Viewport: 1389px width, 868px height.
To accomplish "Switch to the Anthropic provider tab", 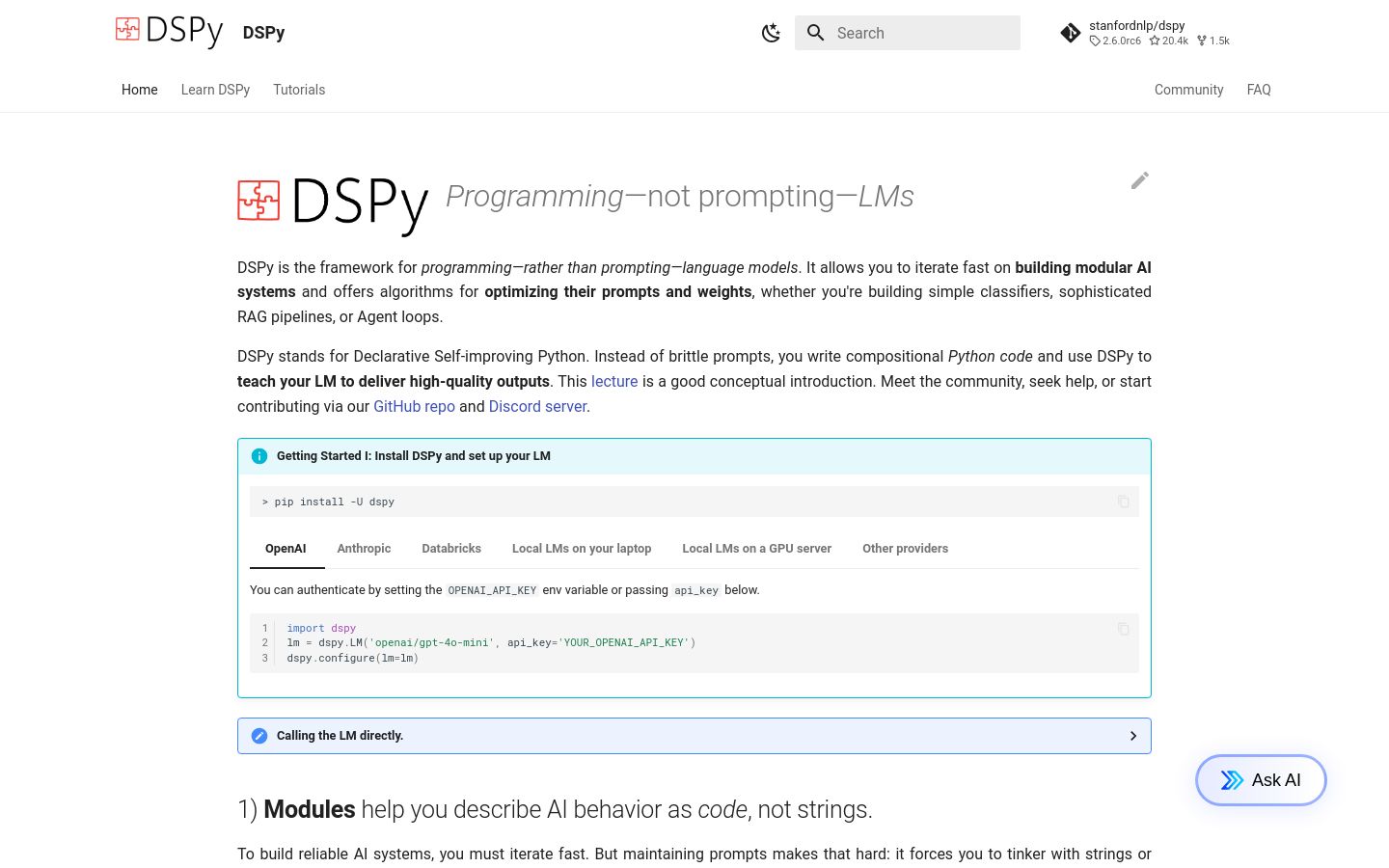I will [x=364, y=549].
